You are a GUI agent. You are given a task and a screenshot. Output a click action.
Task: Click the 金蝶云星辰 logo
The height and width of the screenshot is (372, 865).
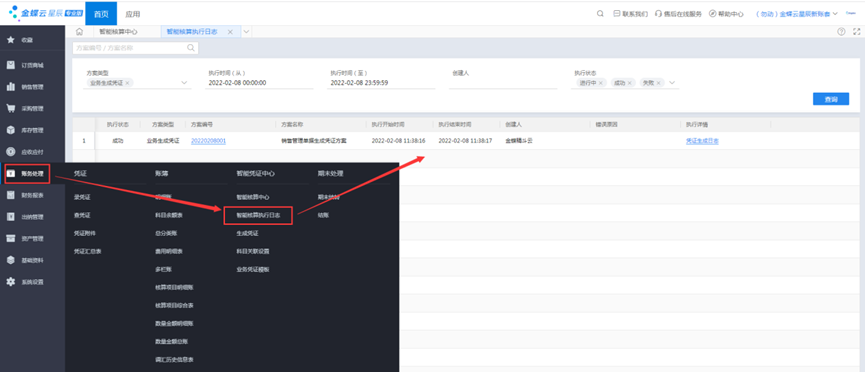pos(46,12)
